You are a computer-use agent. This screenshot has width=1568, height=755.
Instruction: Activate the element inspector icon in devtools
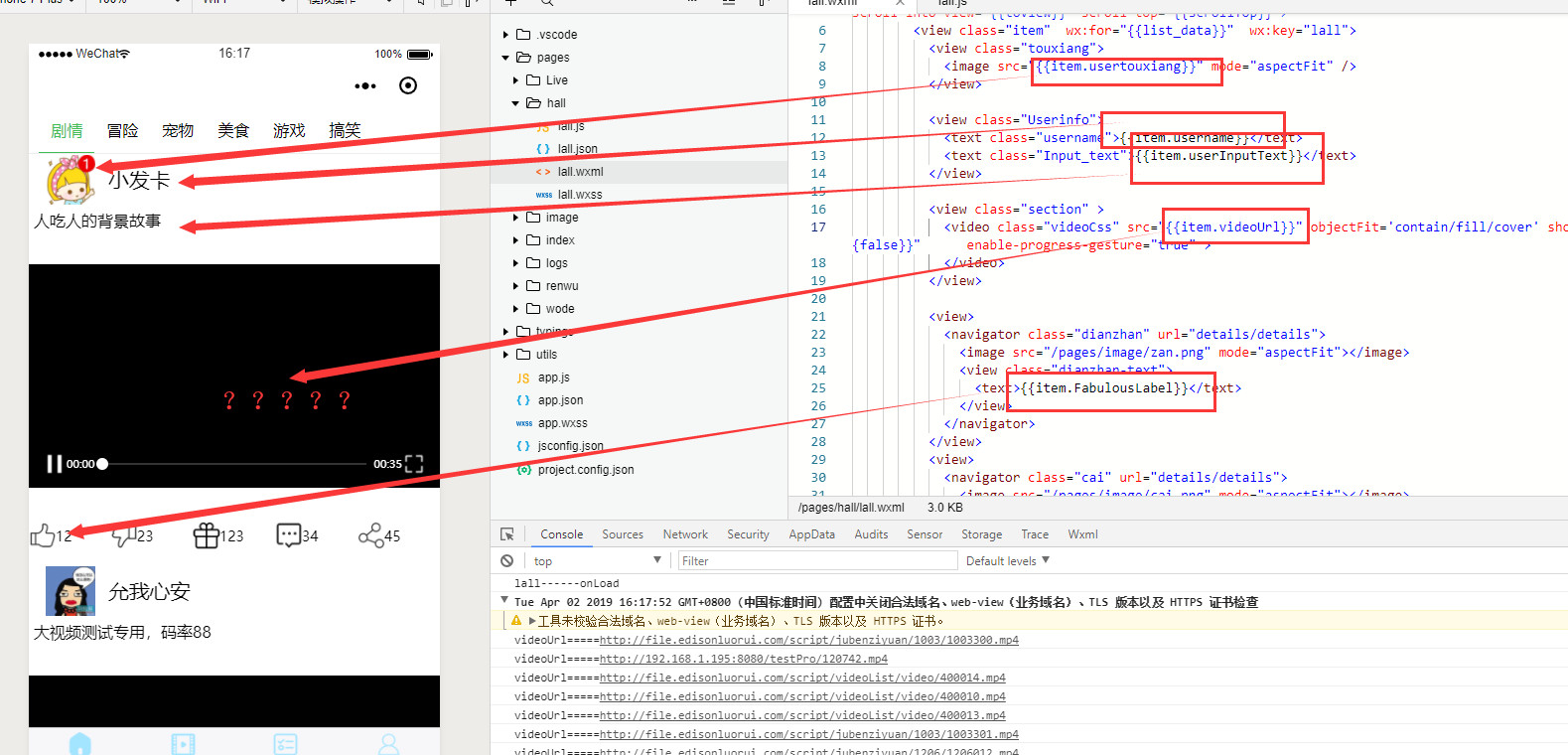[507, 534]
